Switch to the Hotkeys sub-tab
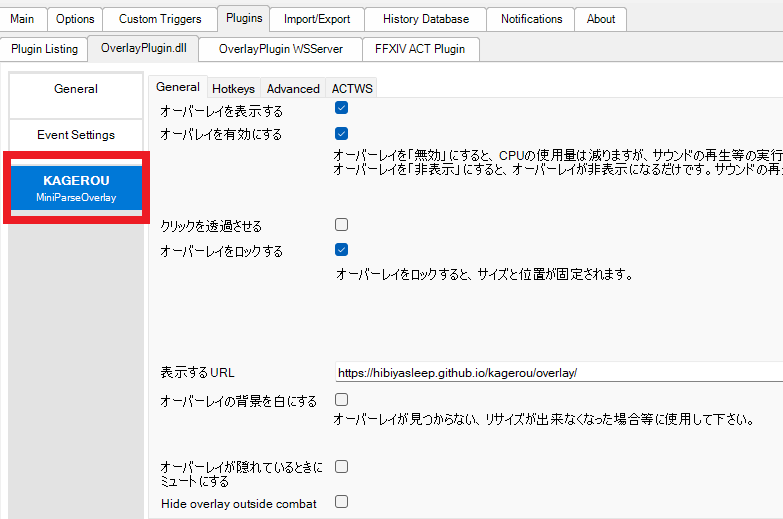783x519 pixels. pos(233,89)
